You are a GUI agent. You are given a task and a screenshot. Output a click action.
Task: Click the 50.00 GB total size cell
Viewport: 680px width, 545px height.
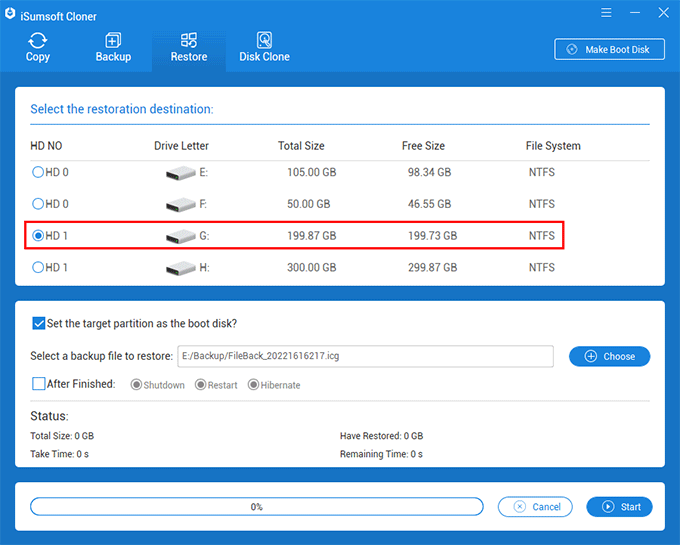click(x=308, y=204)
